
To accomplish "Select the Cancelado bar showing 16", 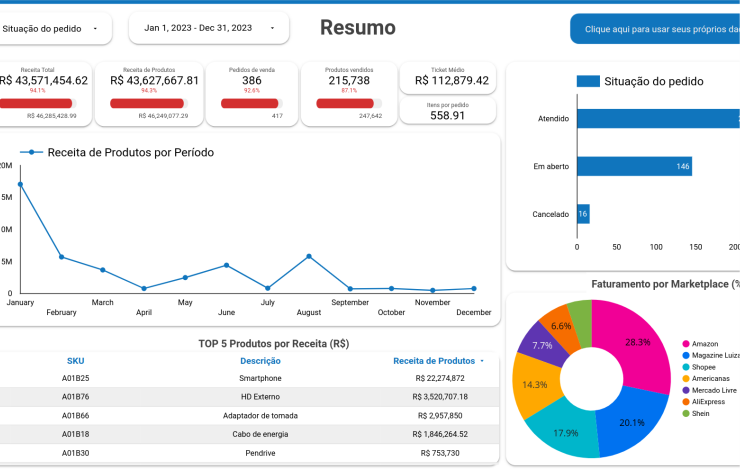I will [x=583, y=214].
